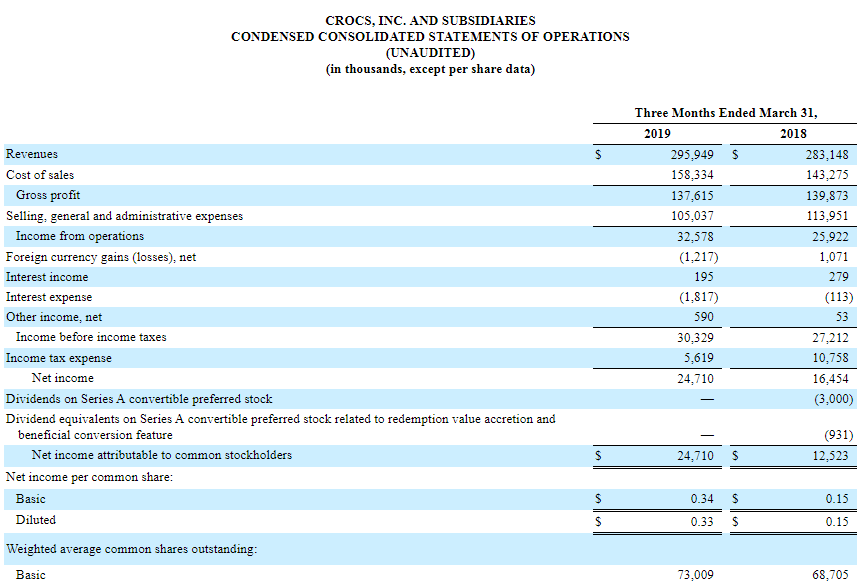The height and width of the screenshot is (585, 862).
Task: Click the 'in thousands, except per share data' note
Action: (x=430, y=69)
